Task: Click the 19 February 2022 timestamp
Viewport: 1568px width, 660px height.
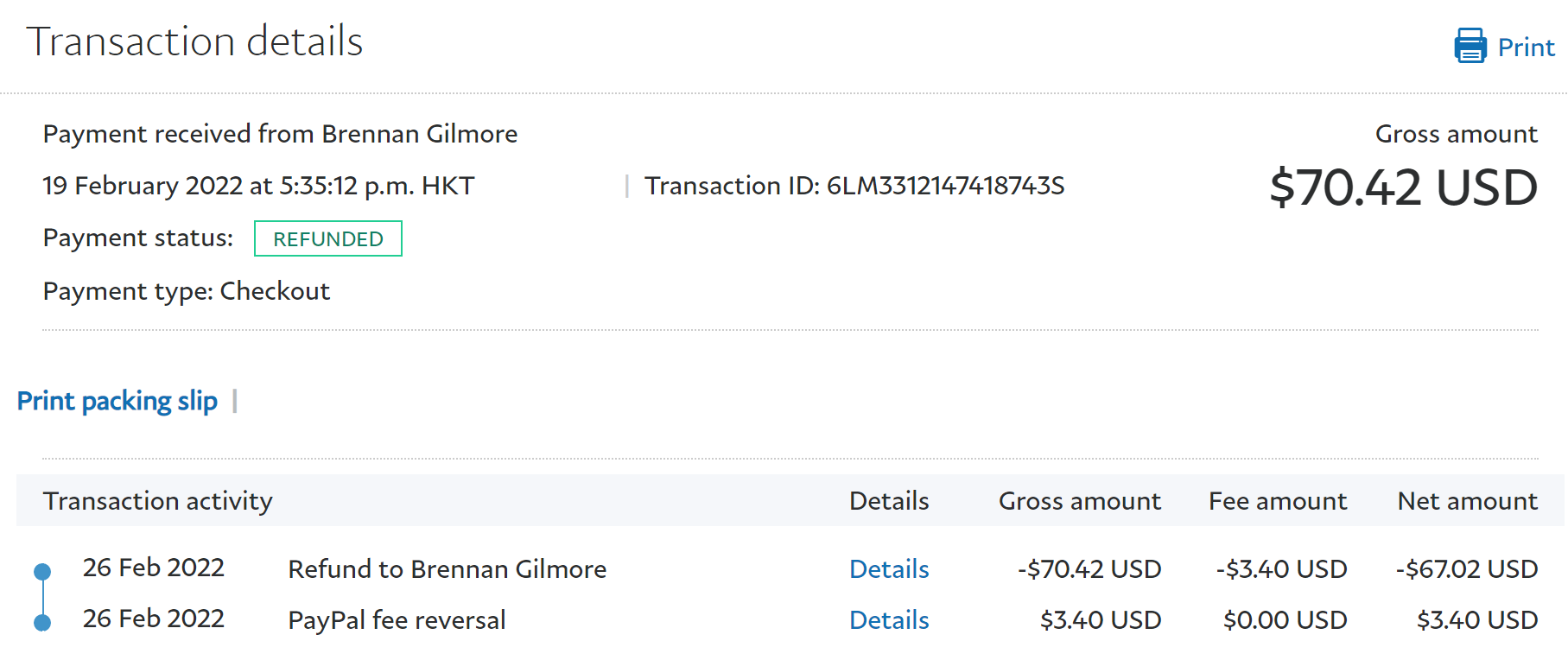Action: pyautogui.click(x=258, y=186)
